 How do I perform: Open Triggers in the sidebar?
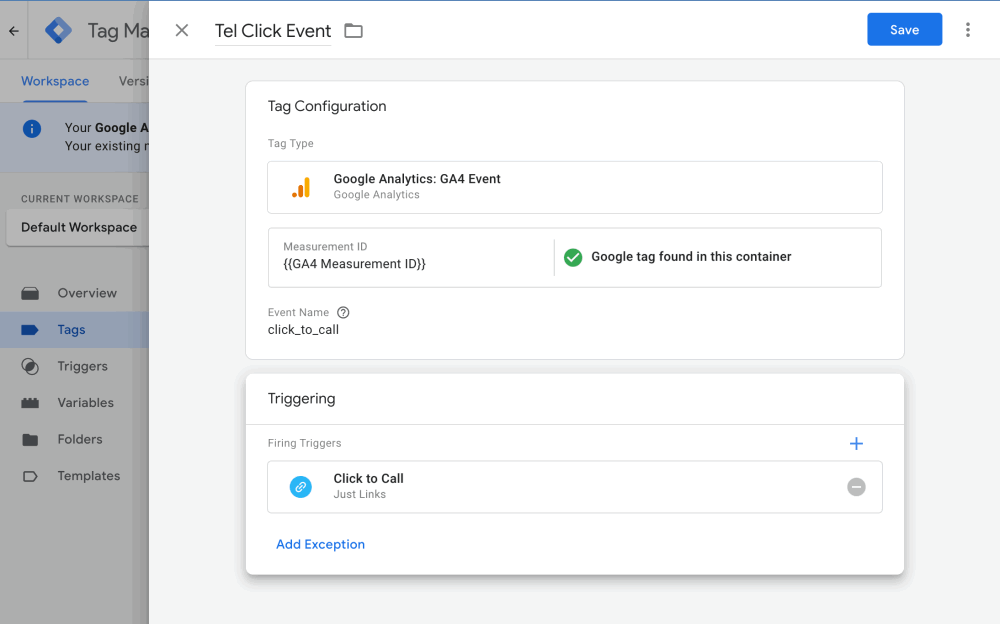74,366
